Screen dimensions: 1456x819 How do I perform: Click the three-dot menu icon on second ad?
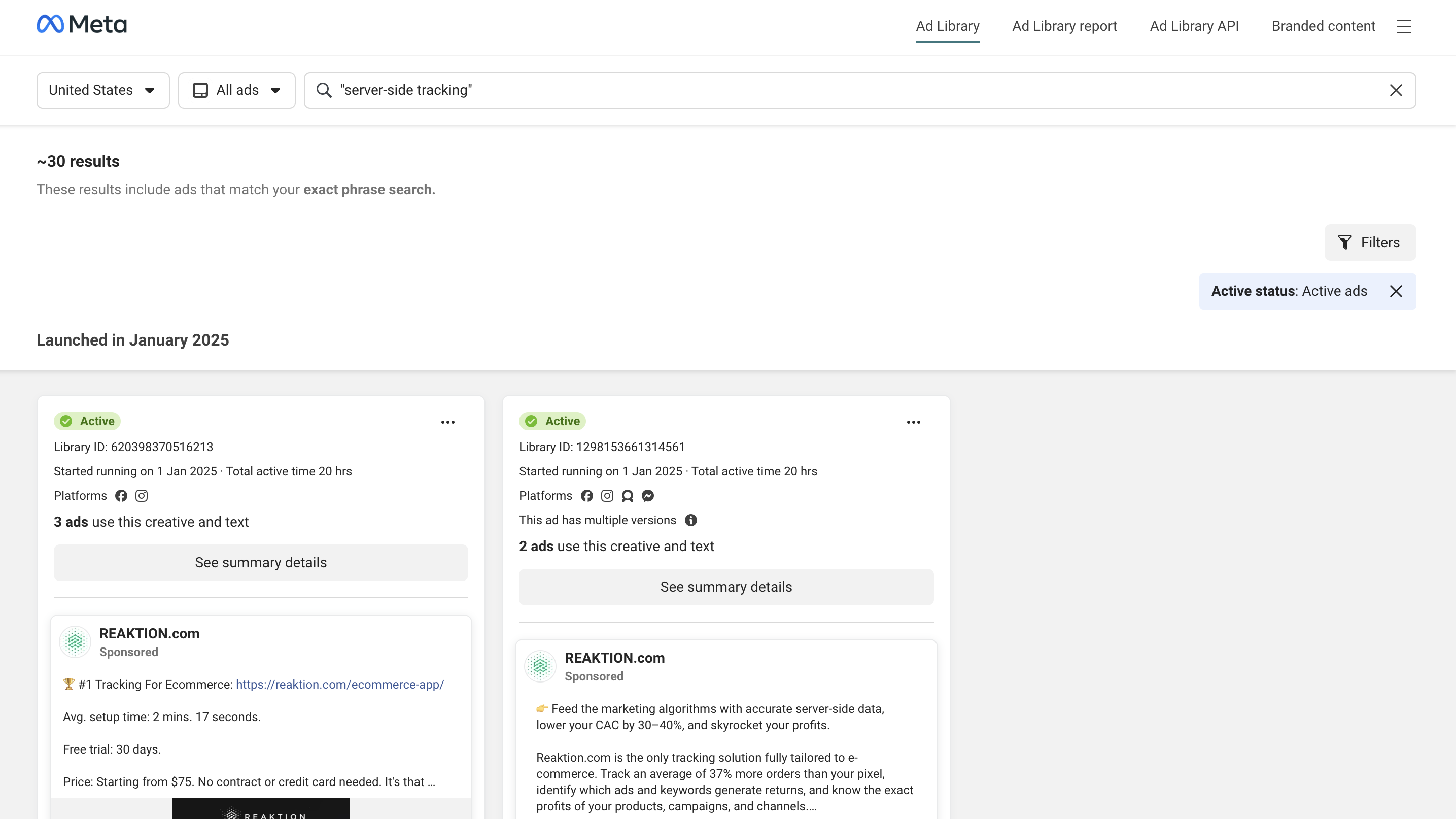pos(912,421)
